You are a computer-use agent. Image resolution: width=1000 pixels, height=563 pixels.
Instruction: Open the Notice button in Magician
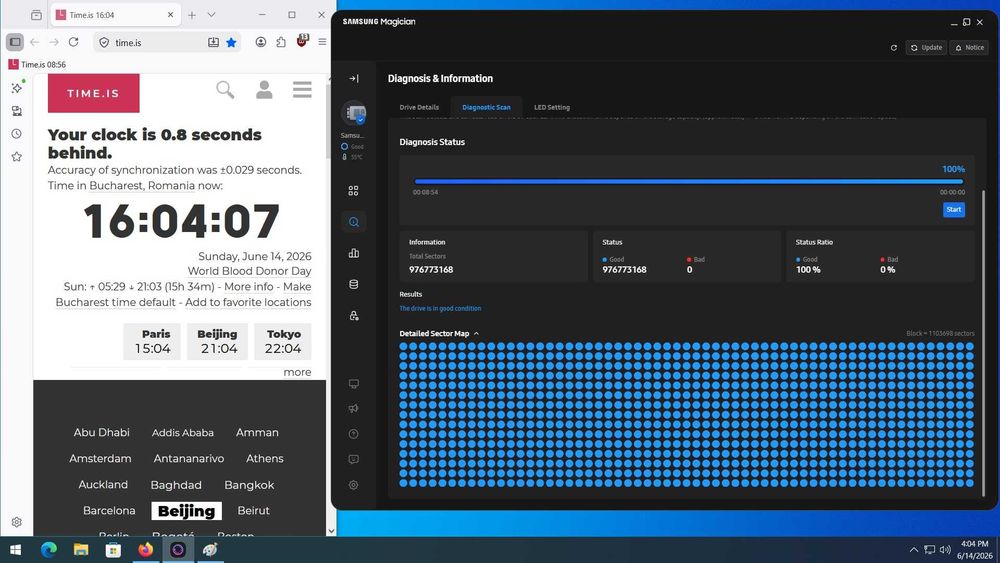[x=969, y=48]
